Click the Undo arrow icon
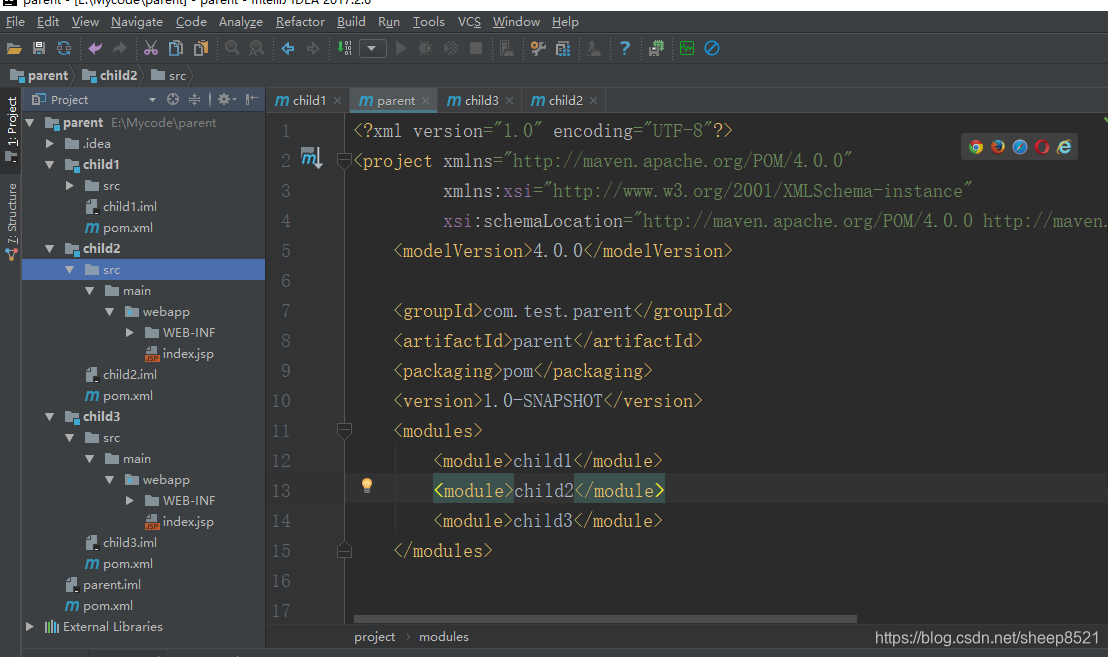Viewport: 1108px width, 657px height. click(x=95, y=49)
